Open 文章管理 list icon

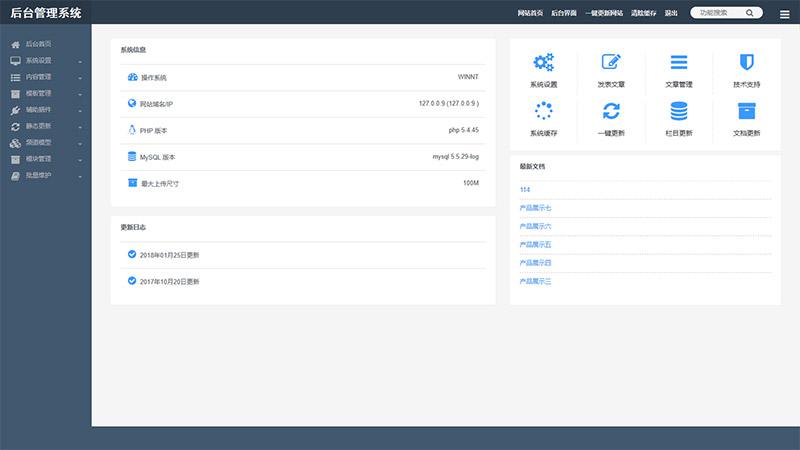(x=678, y=63)
